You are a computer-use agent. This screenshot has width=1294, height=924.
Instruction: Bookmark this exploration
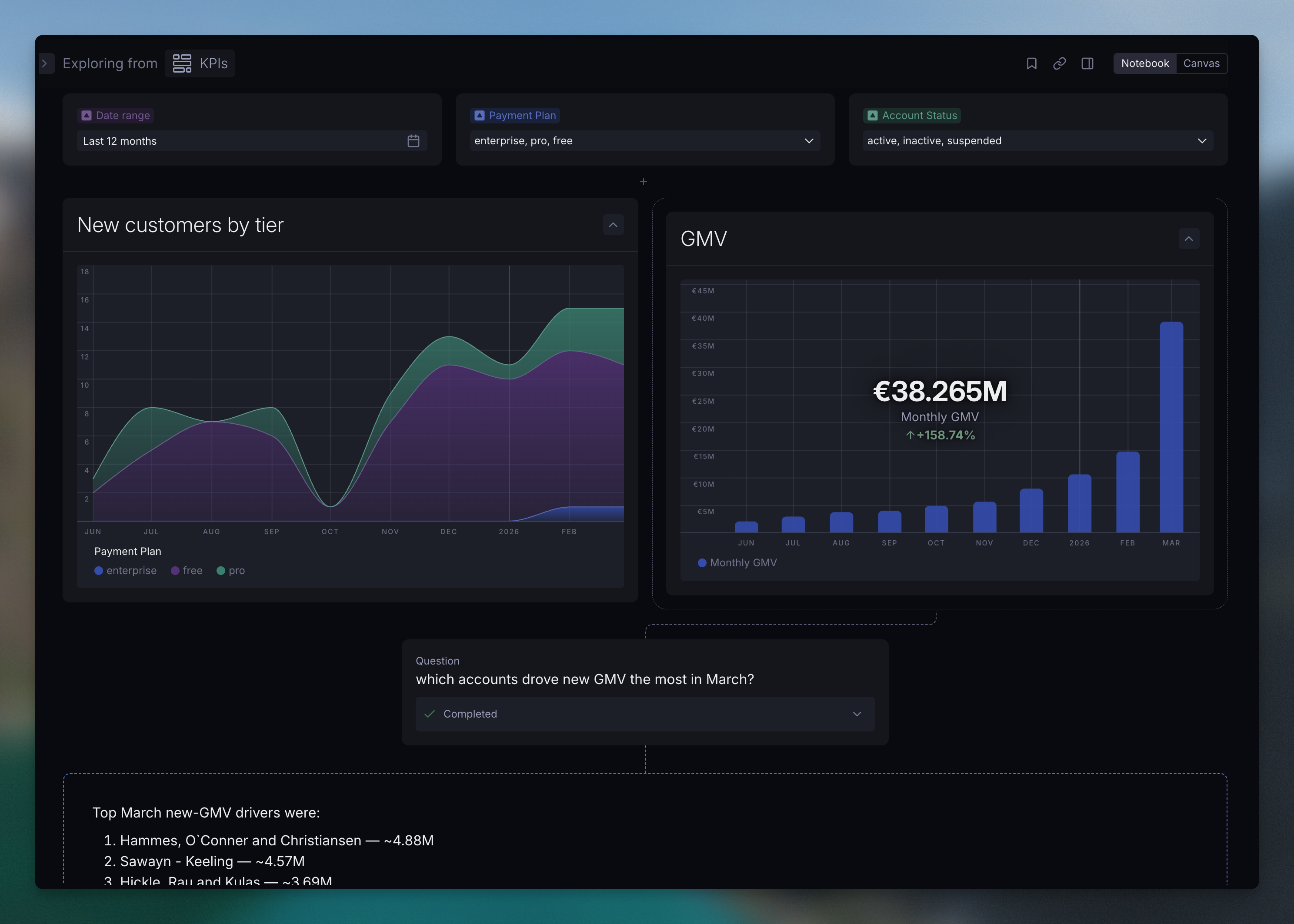(1031, 63)
